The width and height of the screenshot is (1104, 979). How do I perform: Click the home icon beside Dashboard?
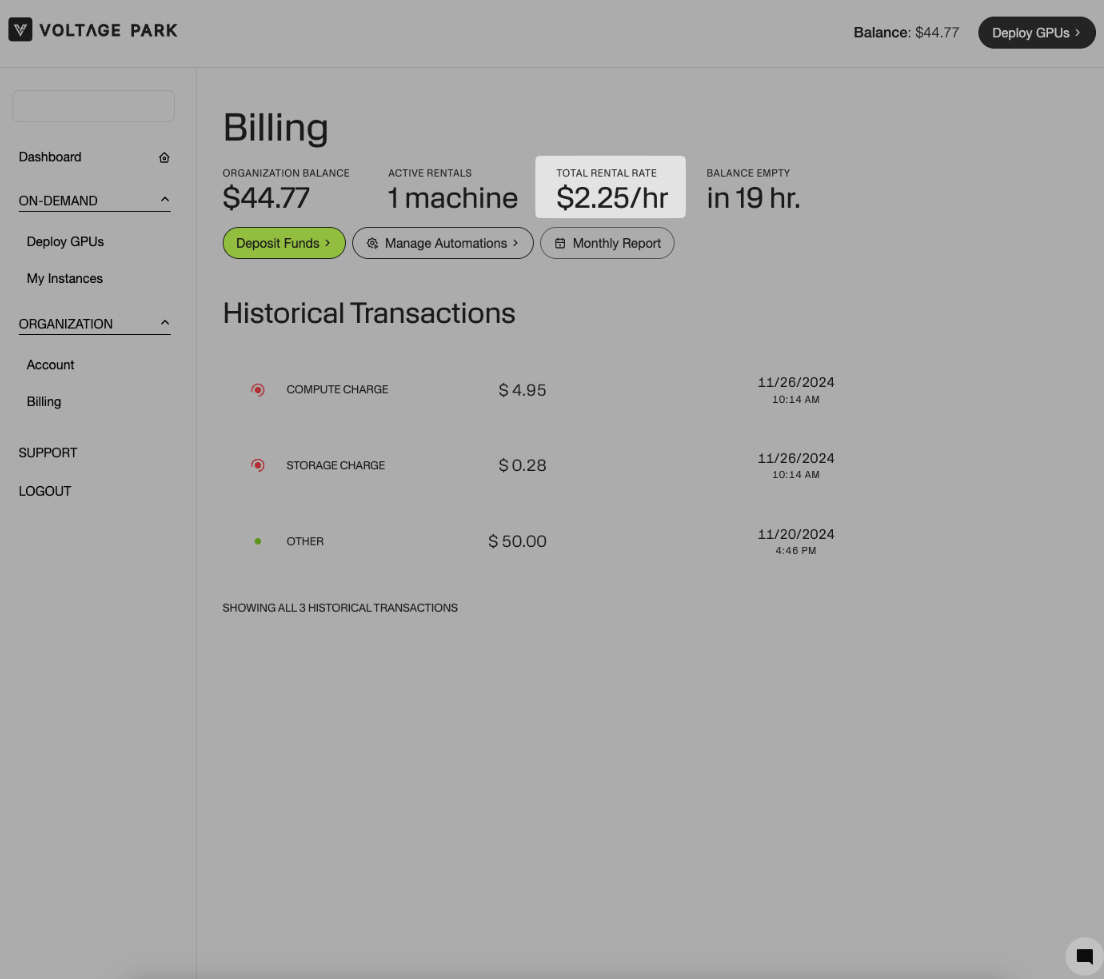click(x=164, y=157)
